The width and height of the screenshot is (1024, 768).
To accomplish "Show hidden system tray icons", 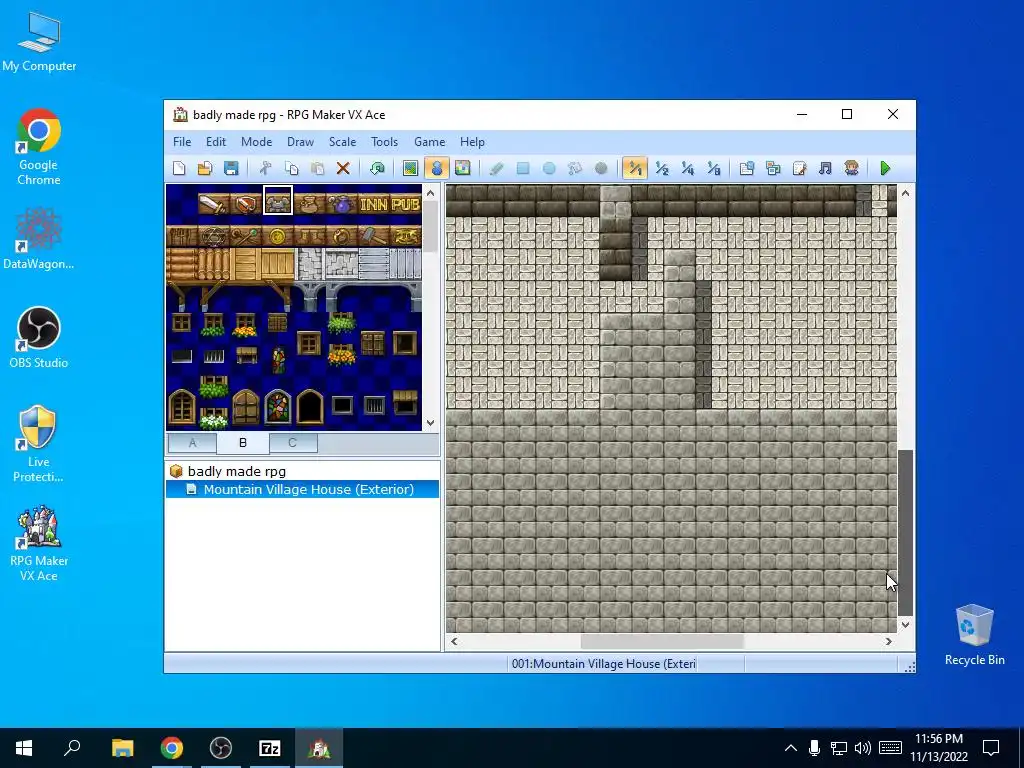I will coord(790,748).
